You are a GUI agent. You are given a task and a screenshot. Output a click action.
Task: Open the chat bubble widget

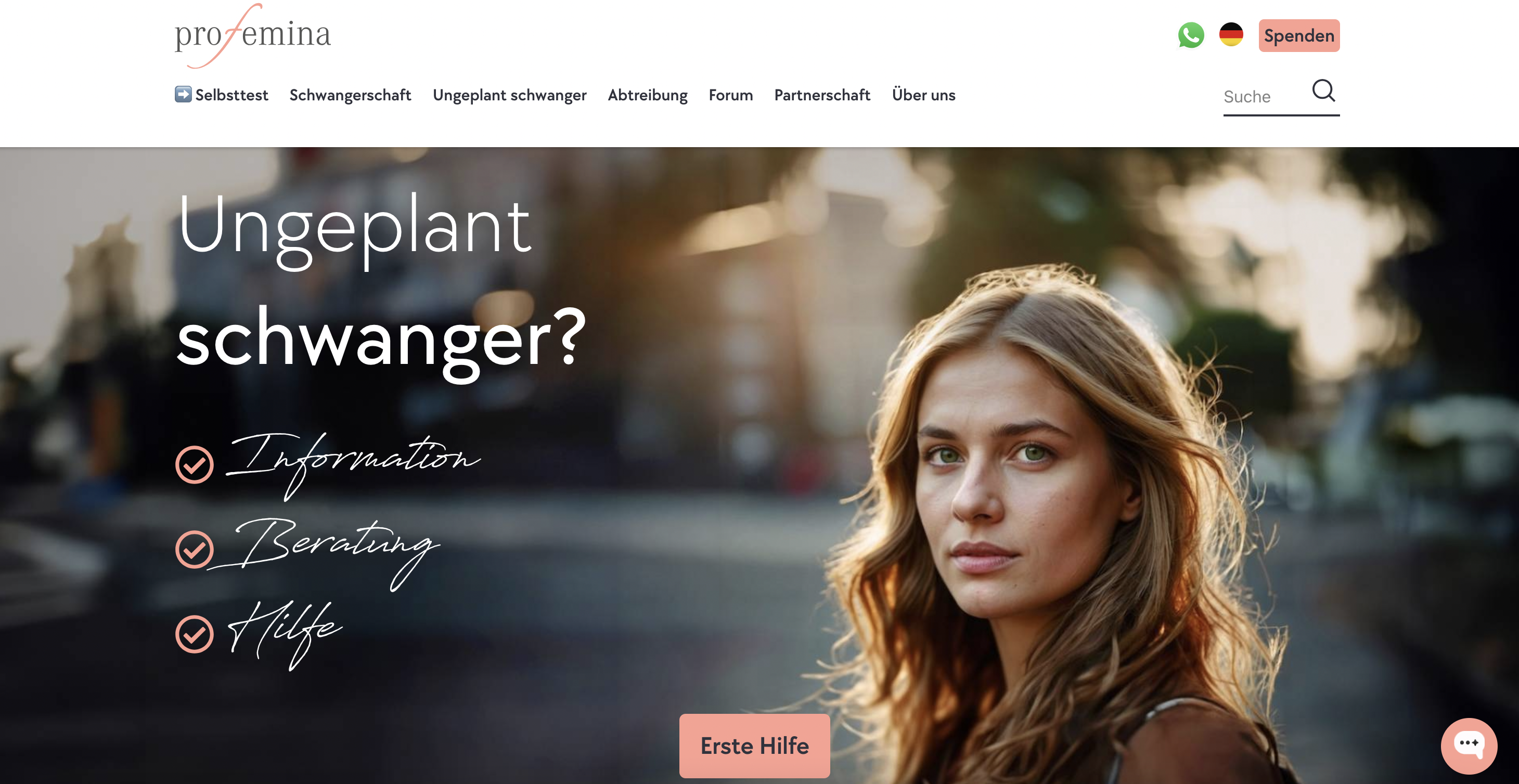coord(1469,745)
